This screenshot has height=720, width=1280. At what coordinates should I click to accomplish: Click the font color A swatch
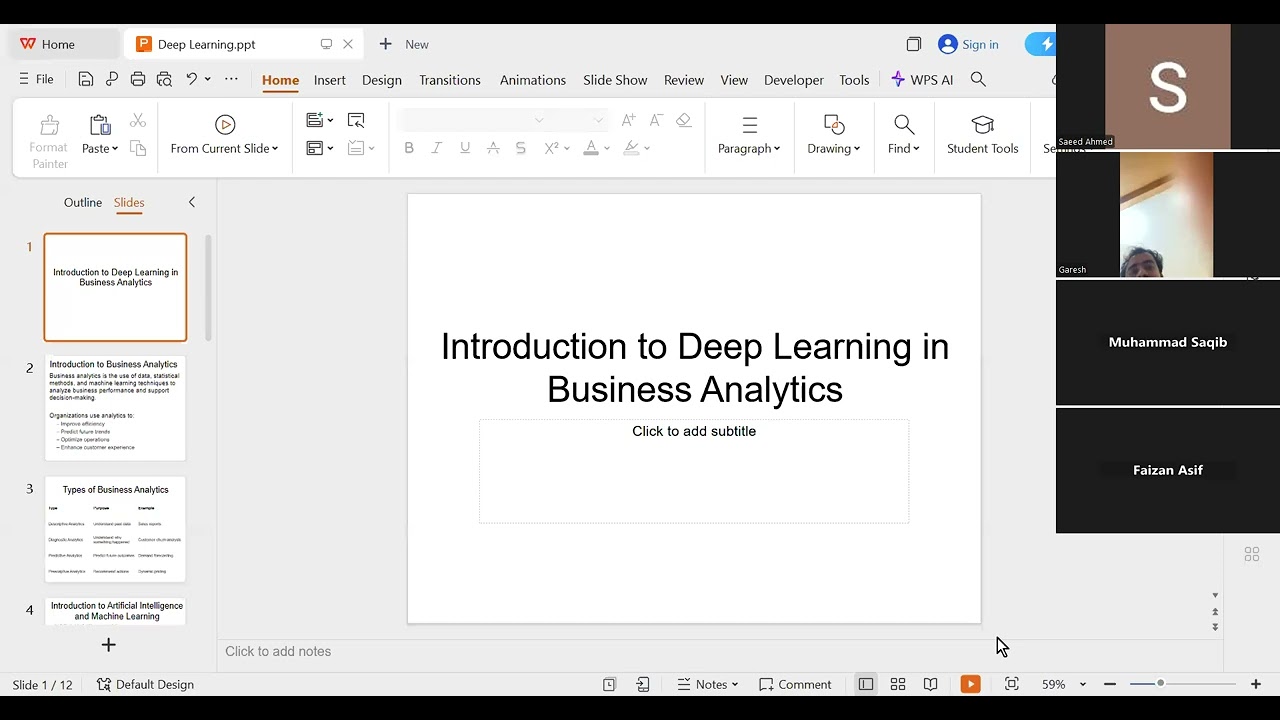pos(591,148)
